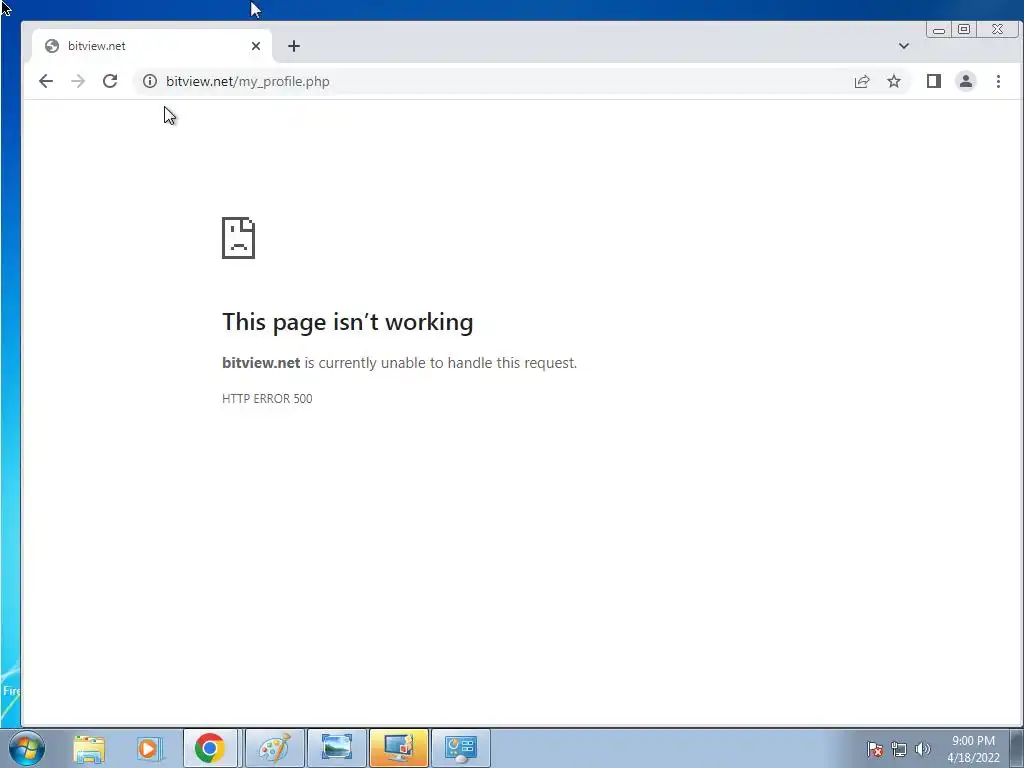Open the photo viewer taskbar icon
Screen dimensions: 1024x768
[x=336, y=748]
